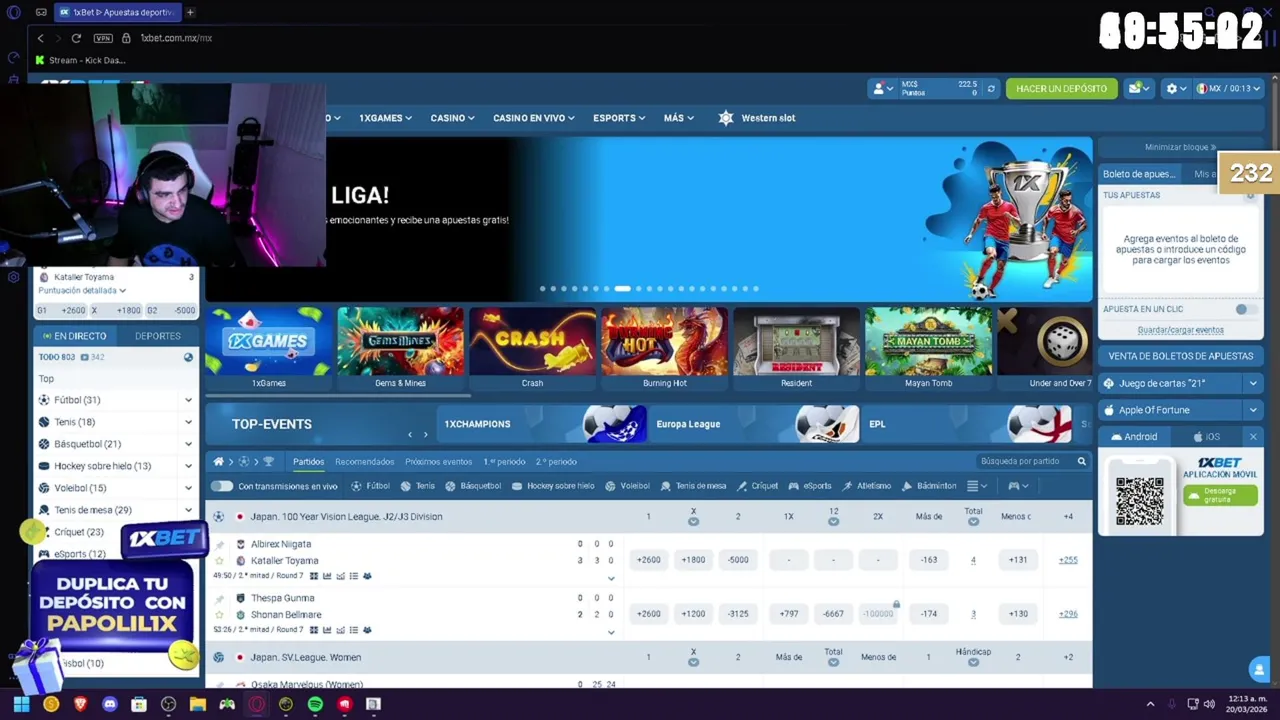This screenshot has width=1280, height=720.
Task: Click the browser address bar
Action: [x=176, y=38]
